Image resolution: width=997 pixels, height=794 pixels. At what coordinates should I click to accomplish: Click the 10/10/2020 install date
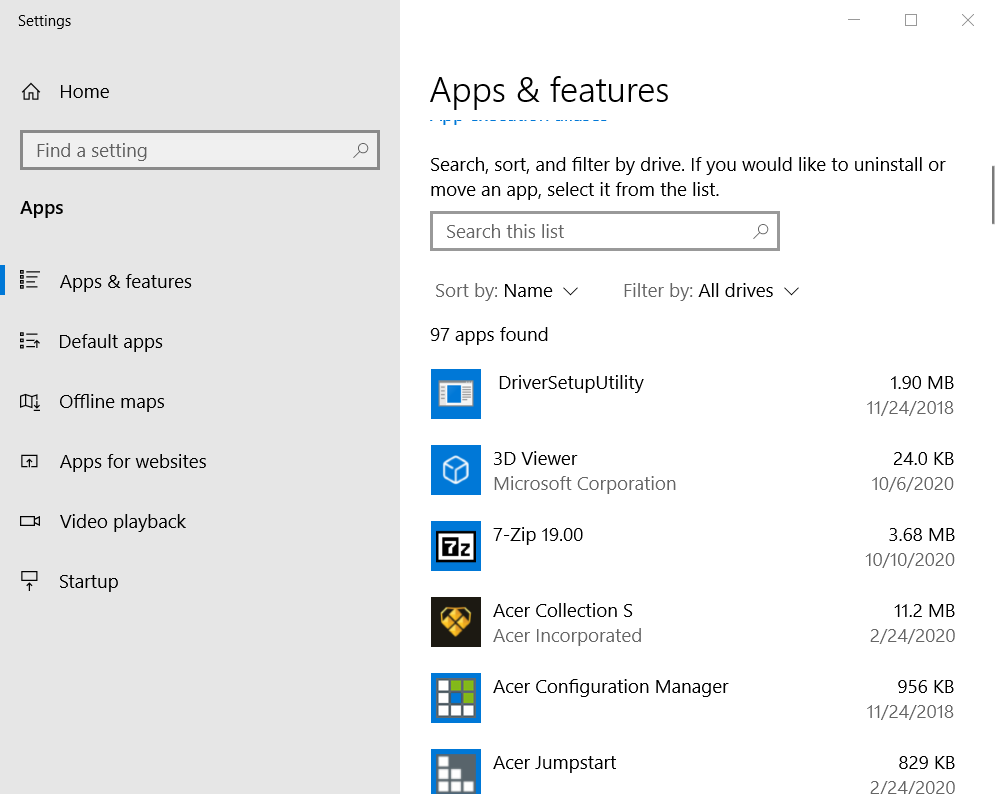click(x=909, y=559)
